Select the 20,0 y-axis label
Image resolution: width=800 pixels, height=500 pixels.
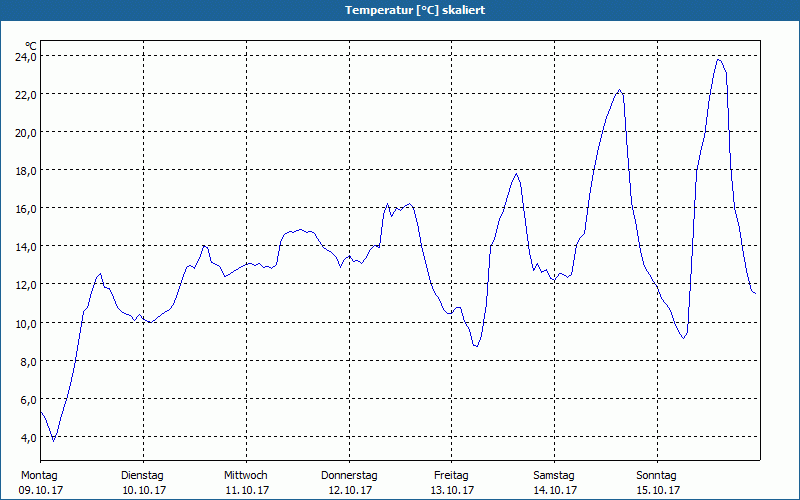[25, 133]
